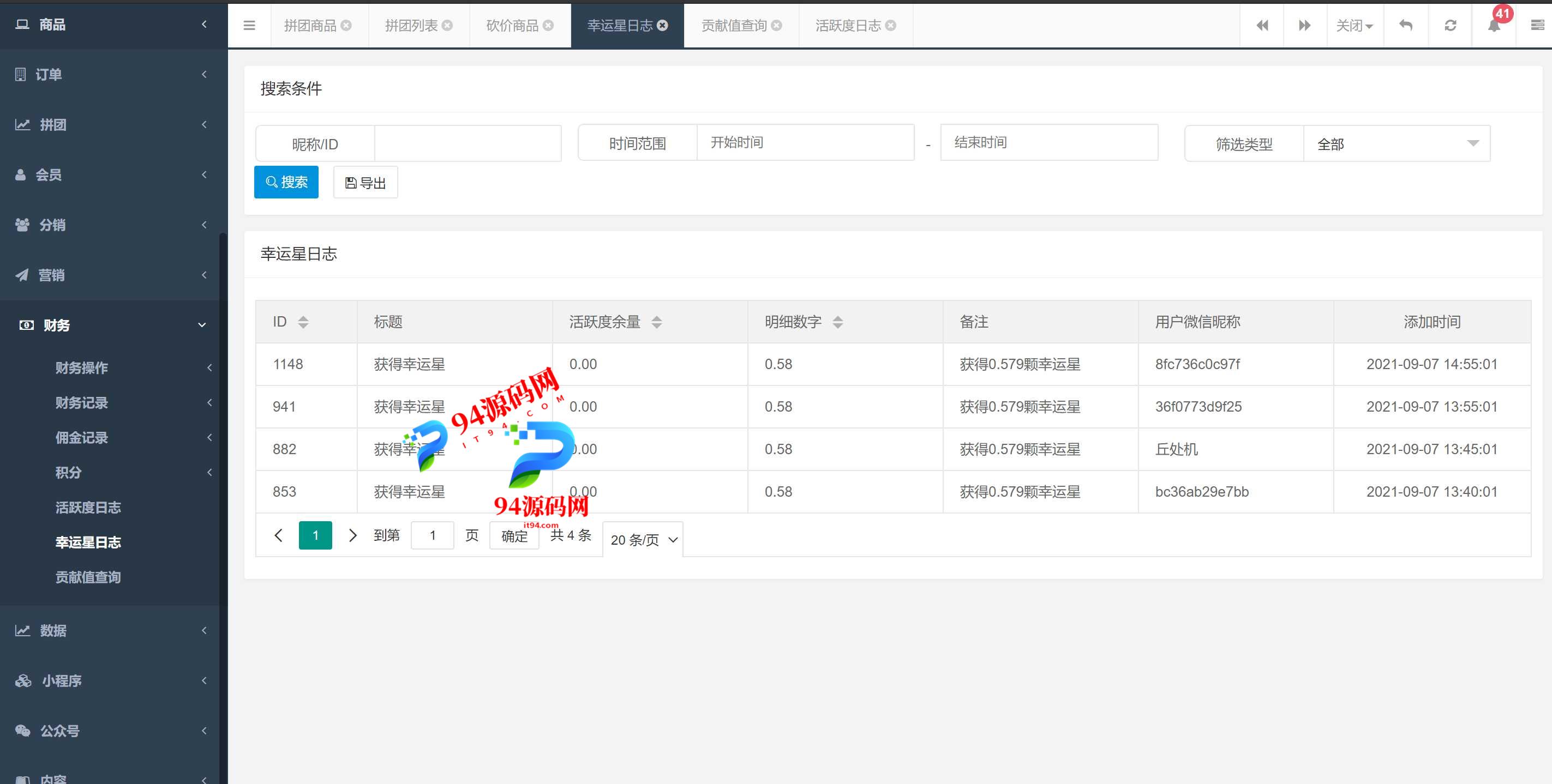Select the row with ID 941

pyautogui.click(x=893, y=407)
